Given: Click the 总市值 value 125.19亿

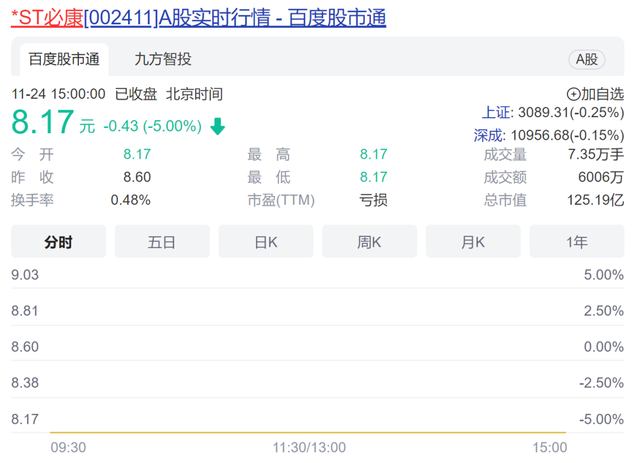Looking at the screenshot, I should tap(596, 200).
